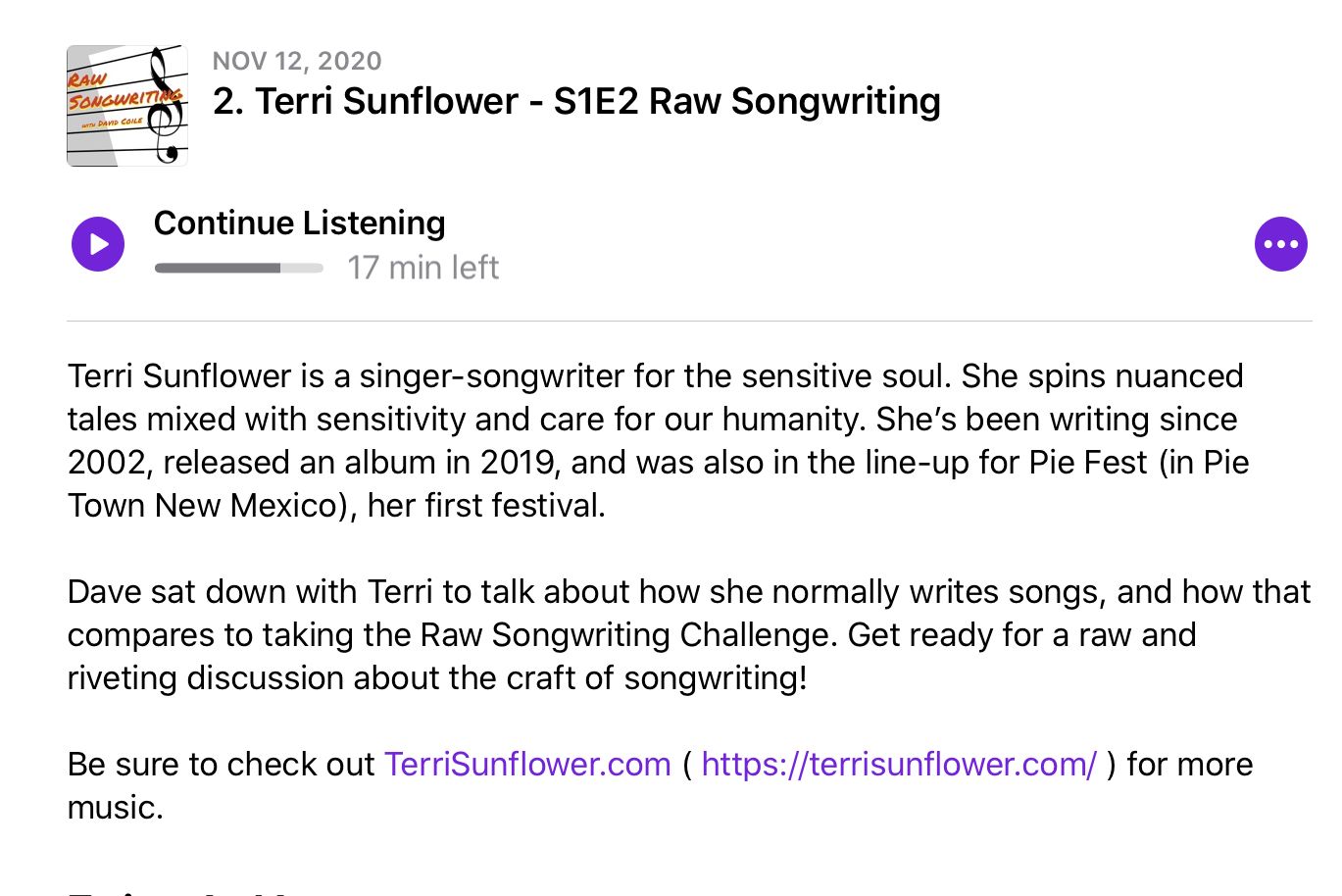
Task: Click the 'Be sure to check out' text
Action: coord(221,765)
